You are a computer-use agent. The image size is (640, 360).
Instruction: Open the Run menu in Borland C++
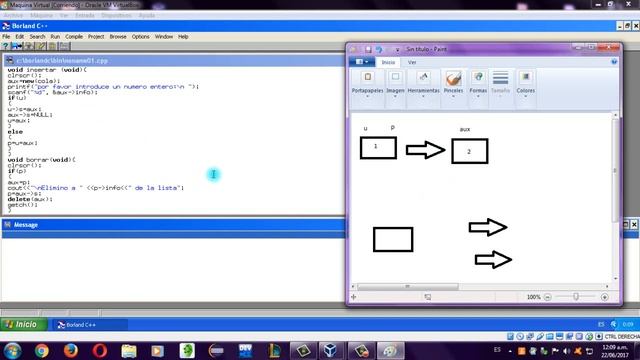click(x=55, y=37)
